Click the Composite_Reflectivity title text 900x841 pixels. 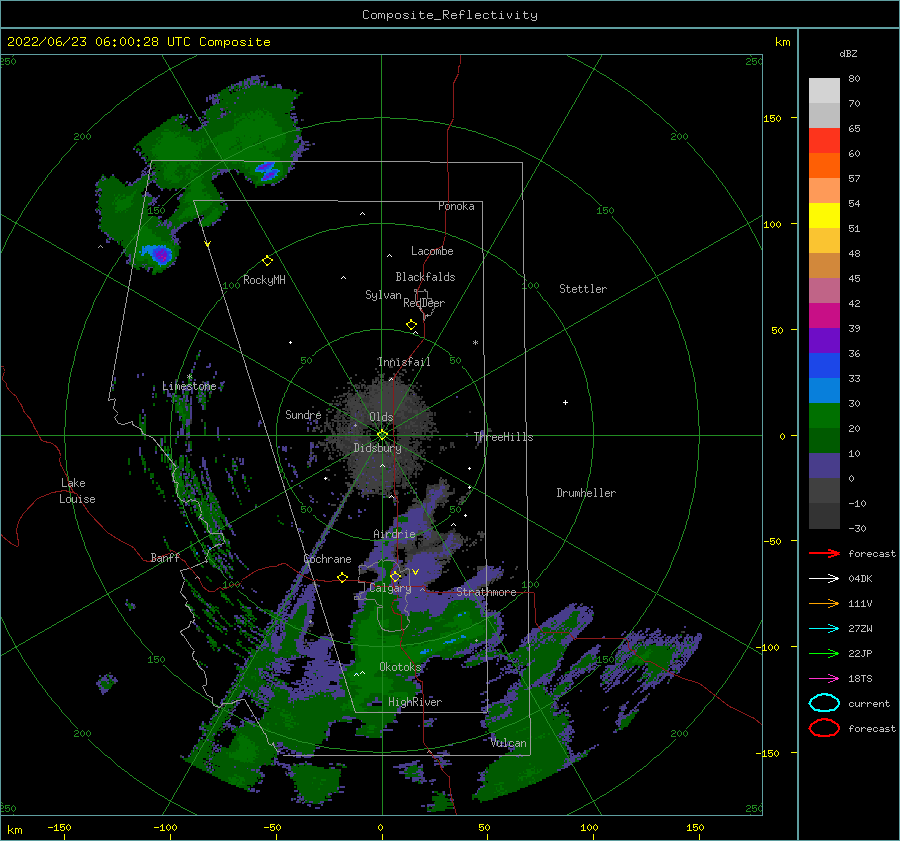click(449, 15)
